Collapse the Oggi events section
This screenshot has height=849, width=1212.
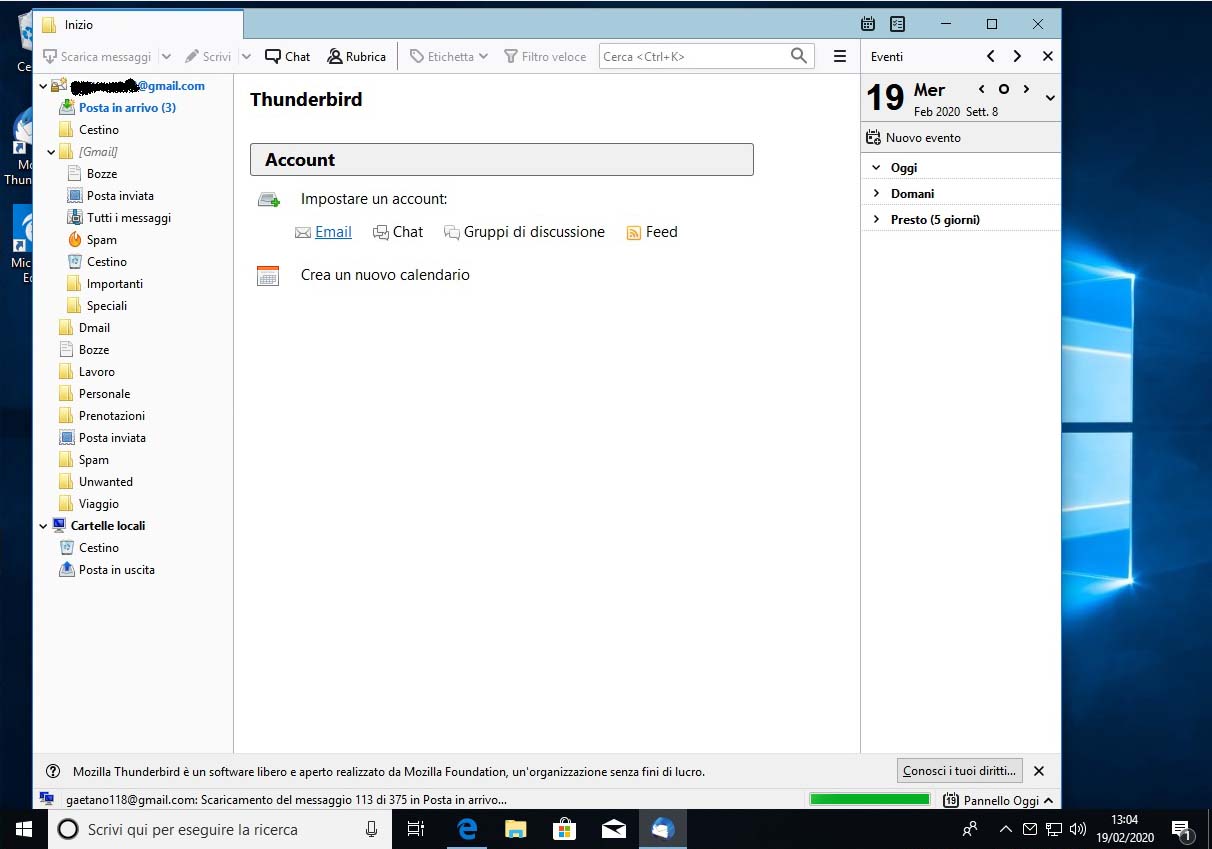coord(876,168)
